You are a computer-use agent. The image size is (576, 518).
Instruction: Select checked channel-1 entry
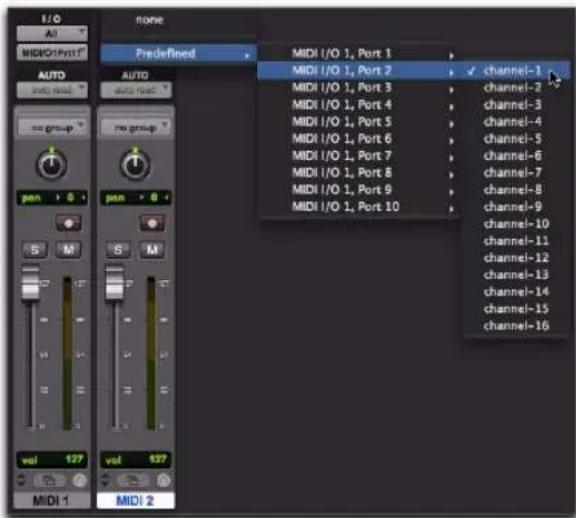tap(515, 71)
